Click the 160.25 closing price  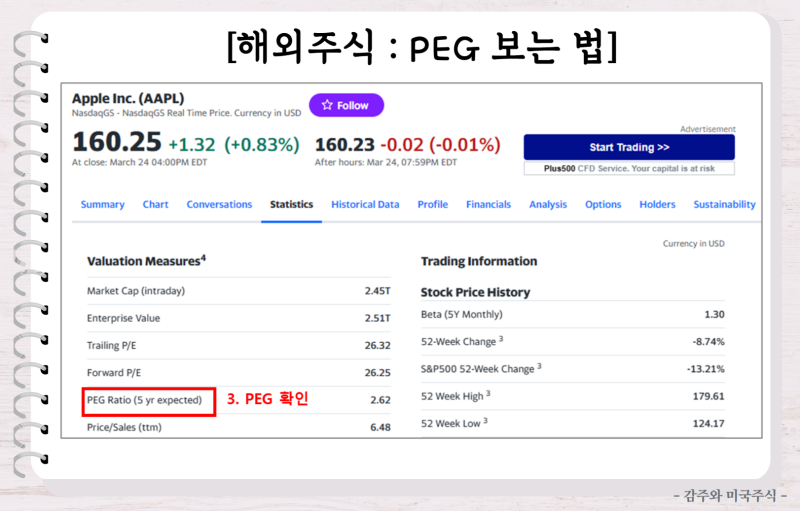[x=117, y=142]
